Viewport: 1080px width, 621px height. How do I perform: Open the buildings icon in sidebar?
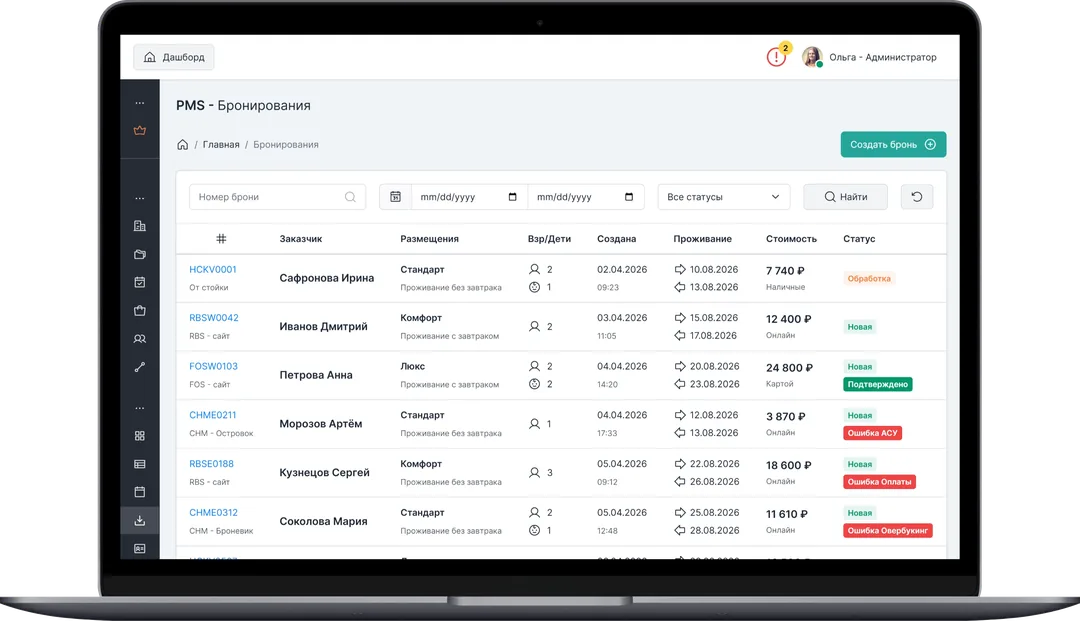tap(140, 226)
